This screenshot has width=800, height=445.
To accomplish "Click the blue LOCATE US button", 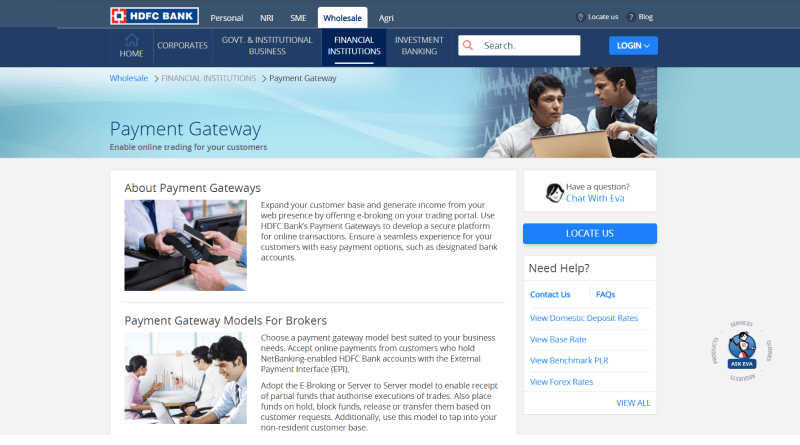I will pos(590,233).
